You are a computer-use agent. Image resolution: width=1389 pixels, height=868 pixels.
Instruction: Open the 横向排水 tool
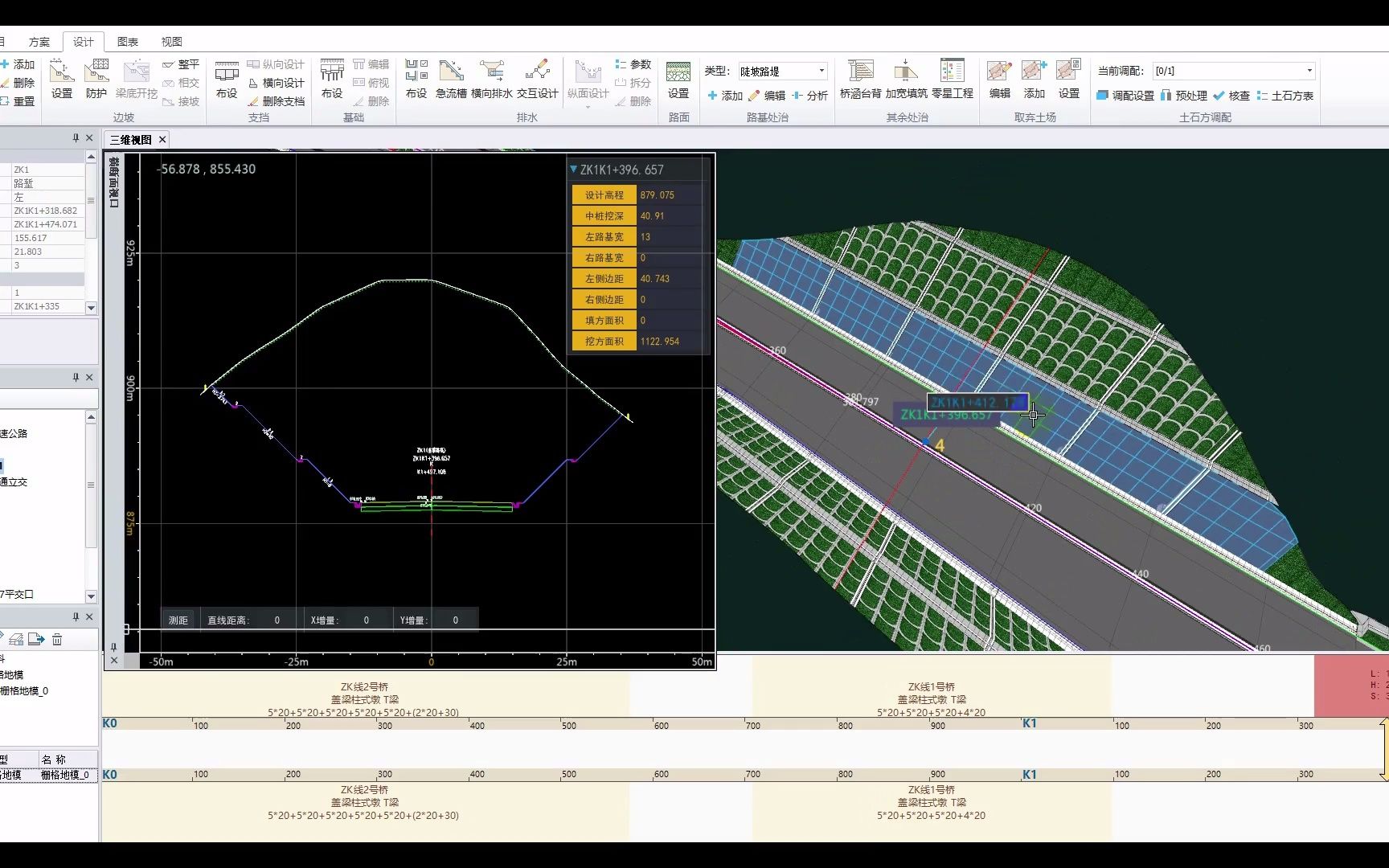tap(494, 80)
